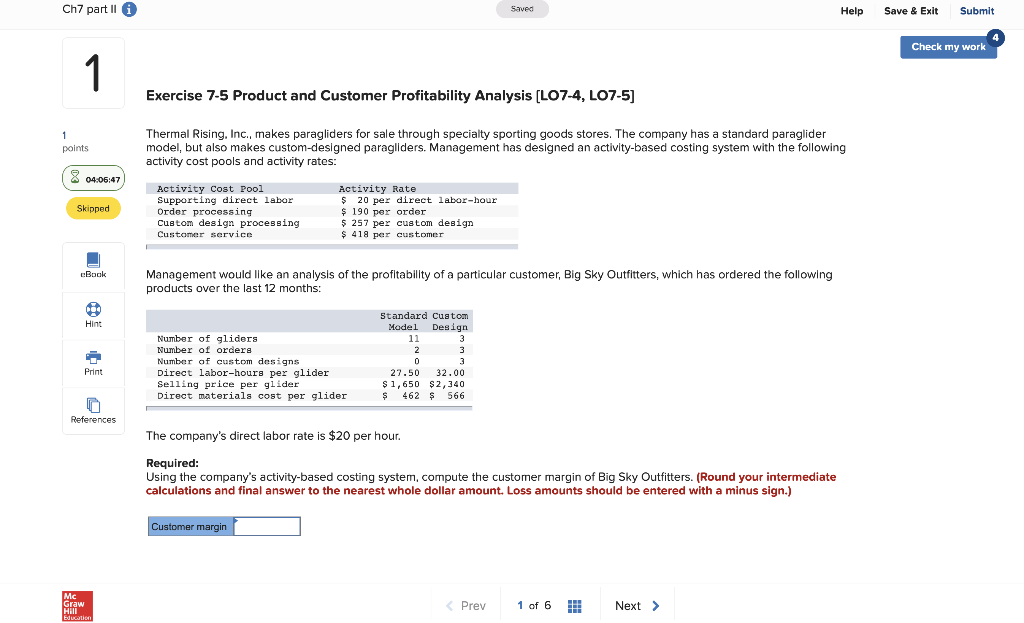
Task: Show a Hint for this question
Action: coord(93,315)
